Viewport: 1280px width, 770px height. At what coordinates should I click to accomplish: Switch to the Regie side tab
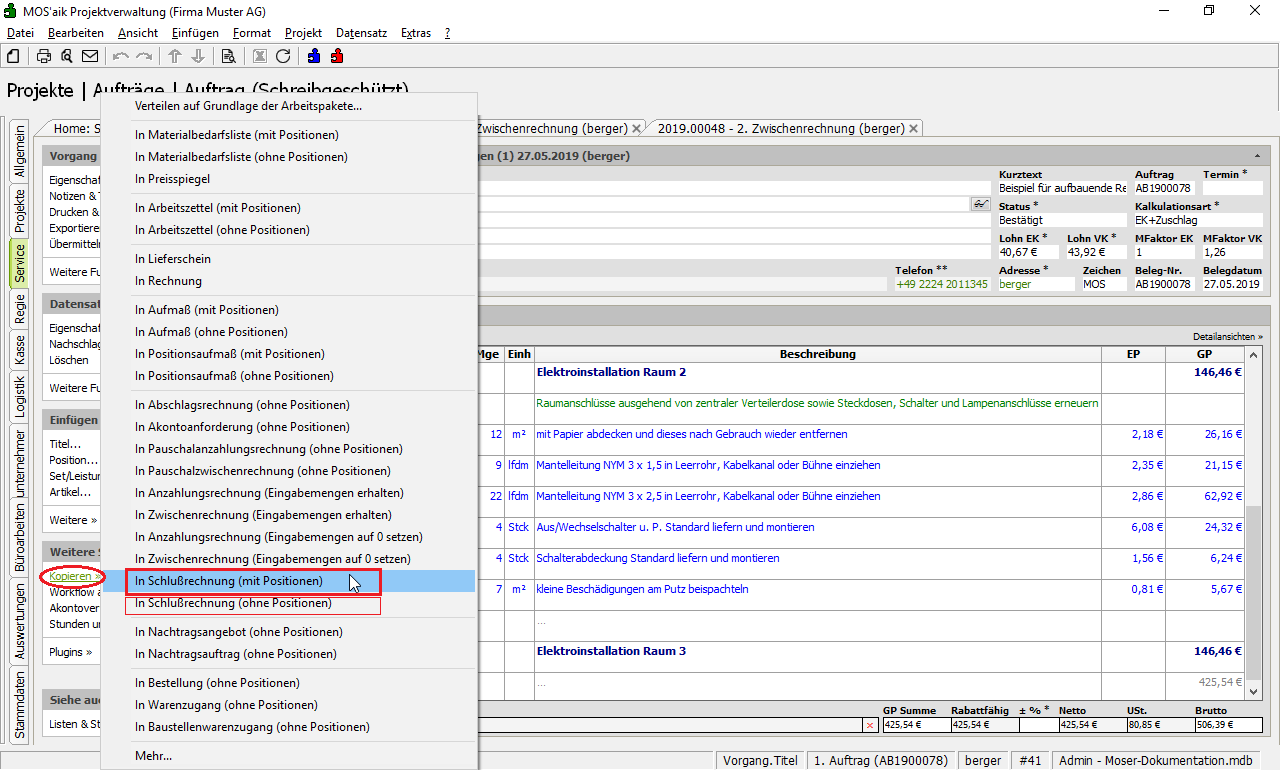coord(20,309)
